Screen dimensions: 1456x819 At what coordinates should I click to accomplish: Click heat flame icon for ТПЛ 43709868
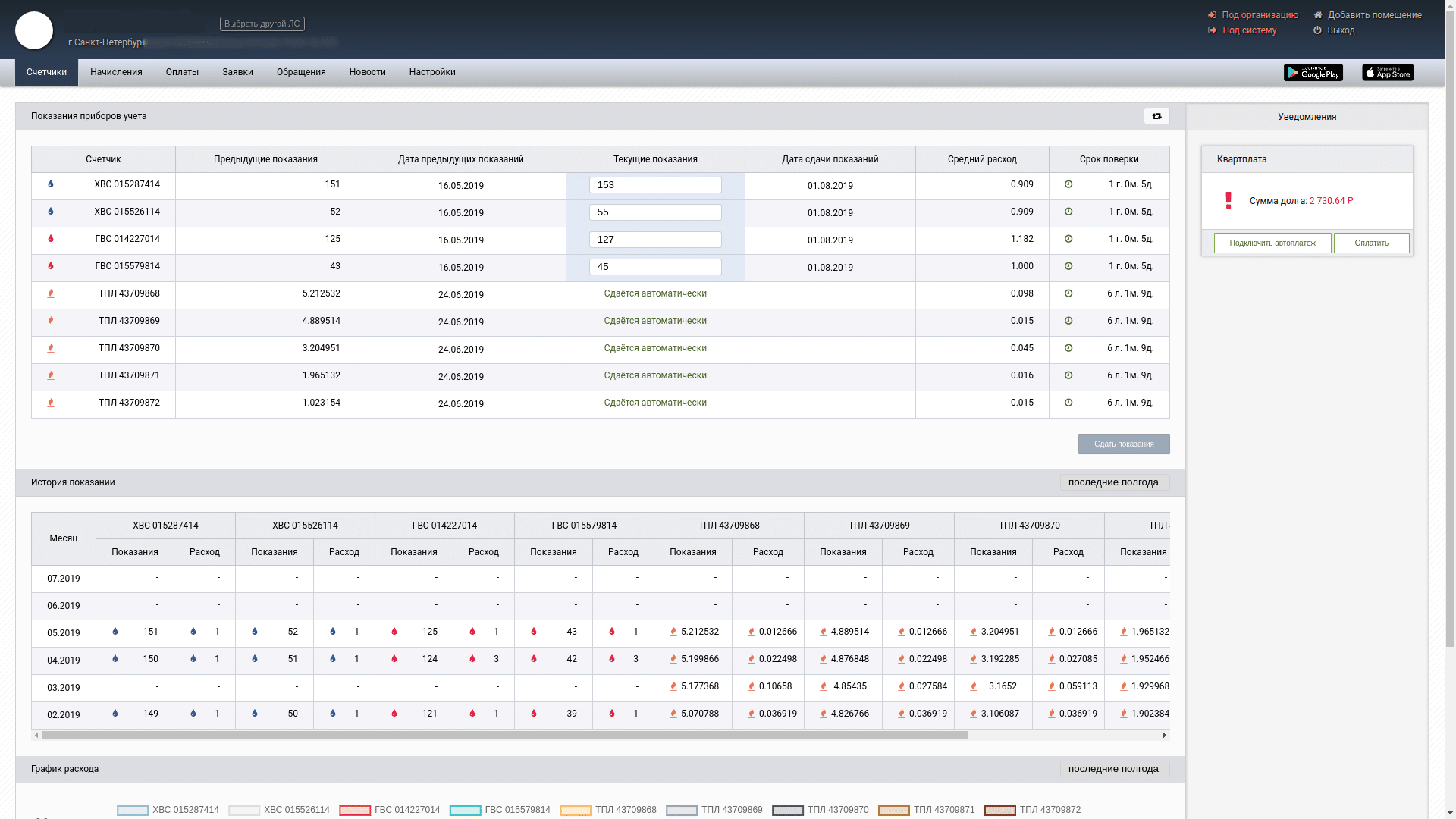(x=51, y=293)
